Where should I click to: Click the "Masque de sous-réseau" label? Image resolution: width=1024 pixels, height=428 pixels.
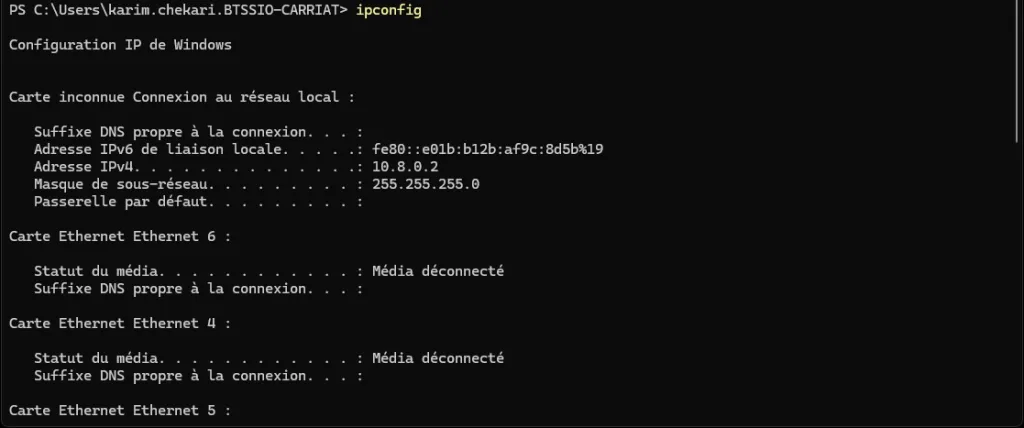click(116, 185)
